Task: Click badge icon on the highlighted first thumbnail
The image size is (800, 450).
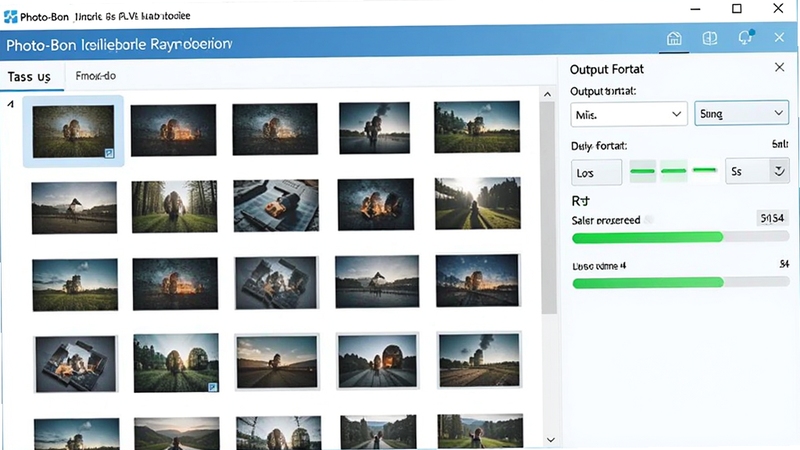Action: pyautogui.click(x=109, y=153)
